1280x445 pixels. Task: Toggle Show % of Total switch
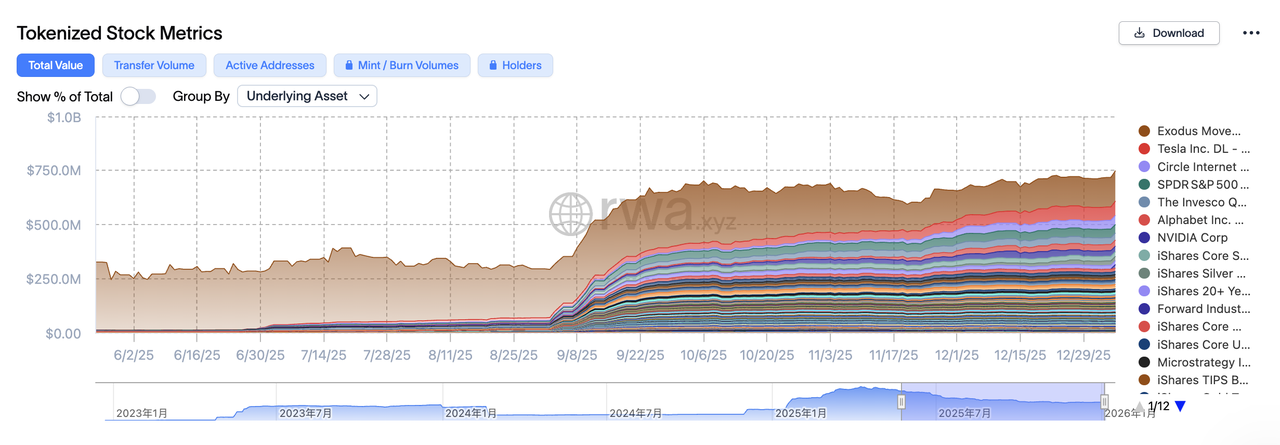(x=138, y=96)
